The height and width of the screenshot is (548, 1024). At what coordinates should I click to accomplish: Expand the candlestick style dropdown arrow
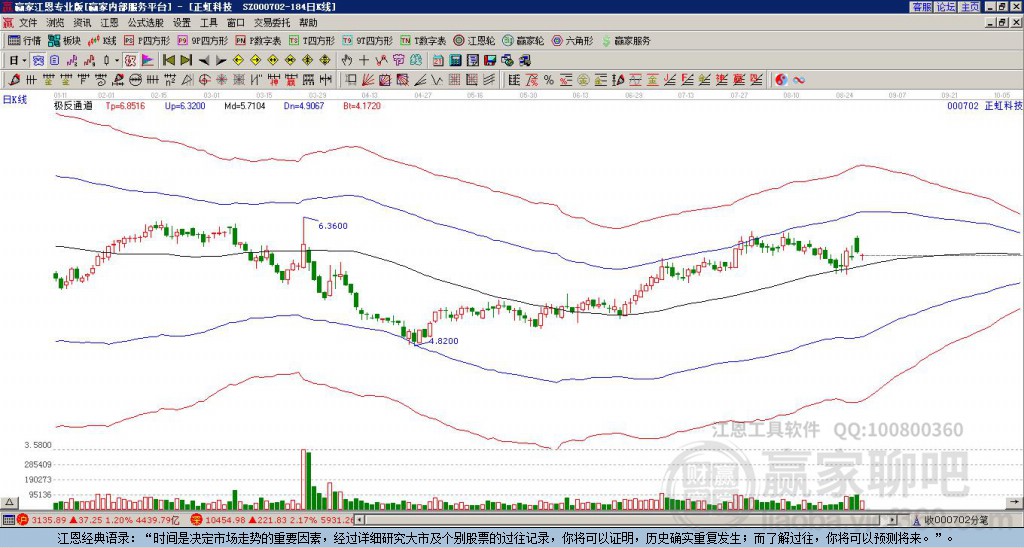pos(117,61)
